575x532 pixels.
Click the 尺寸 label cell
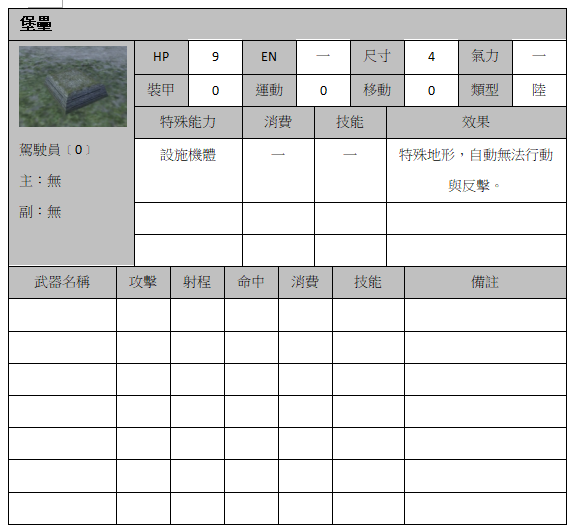coord(377,57)
